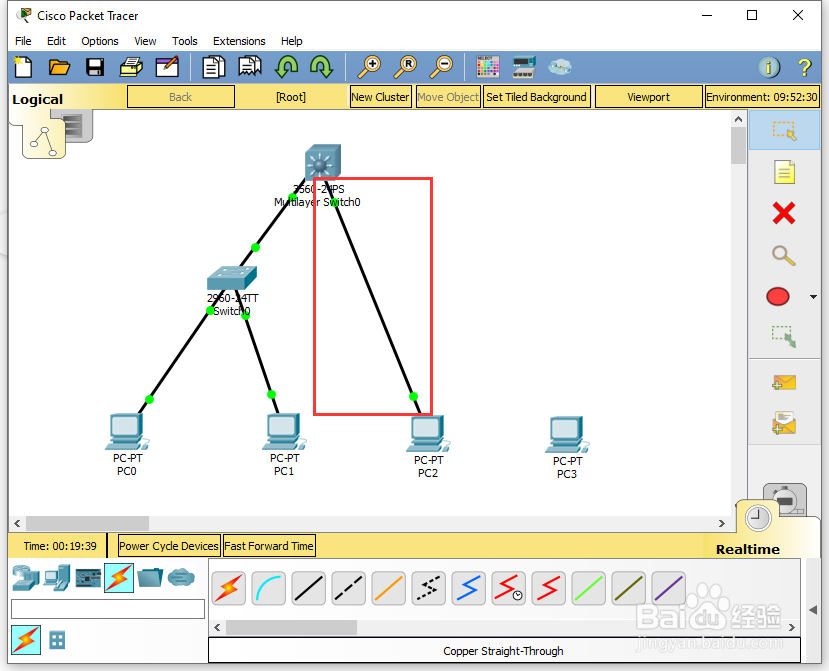This screenshot has height=671, width=829.
Task: Click the yellow question mark Help icon
Action: click(x=804, y=67)
